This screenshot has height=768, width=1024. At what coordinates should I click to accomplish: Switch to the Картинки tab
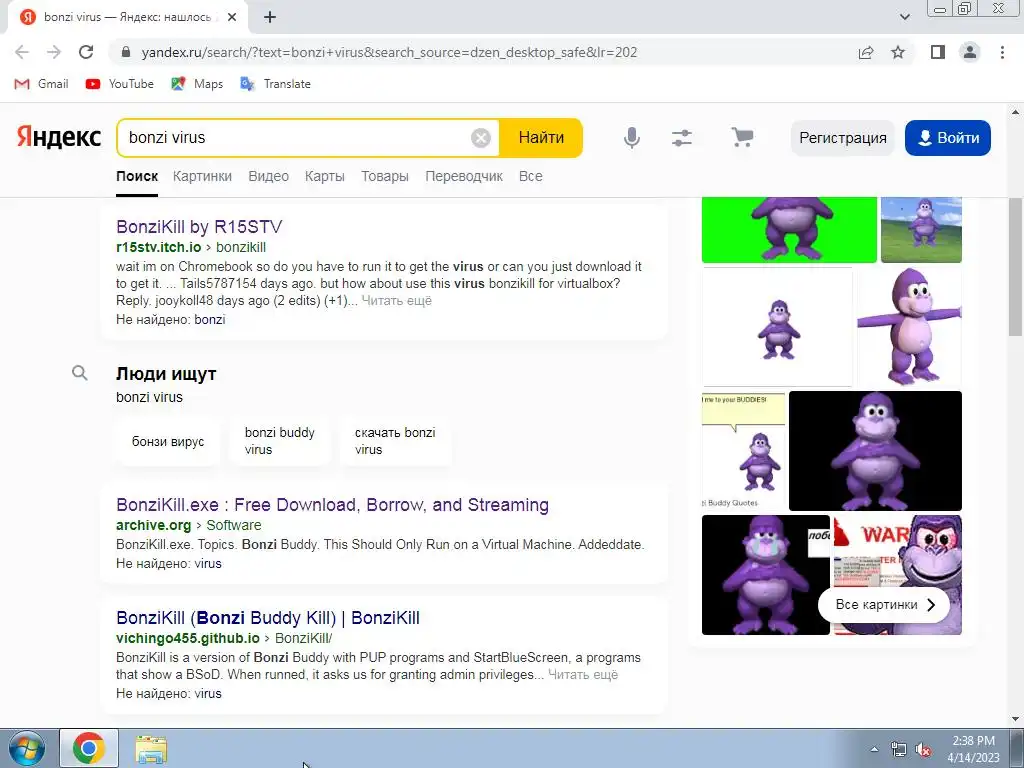[202, 176]
